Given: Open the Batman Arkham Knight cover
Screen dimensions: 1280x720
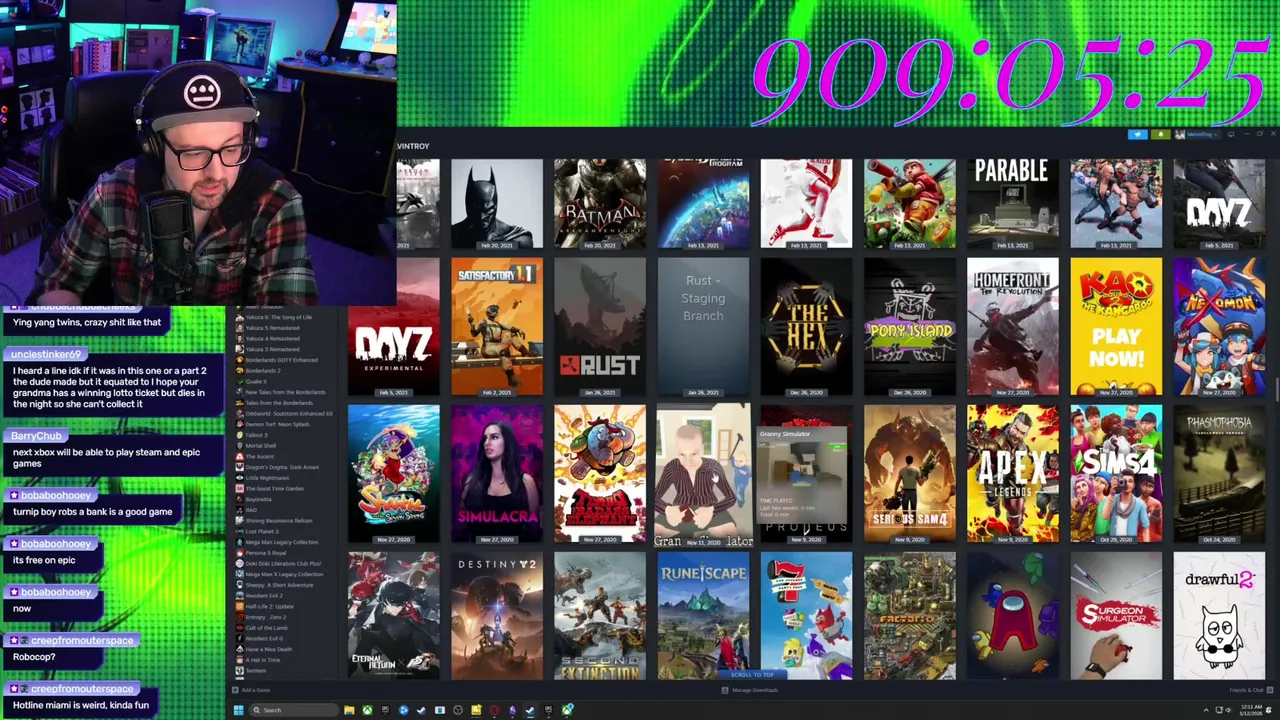Looking at the screenshot, I should pos(600,203).
